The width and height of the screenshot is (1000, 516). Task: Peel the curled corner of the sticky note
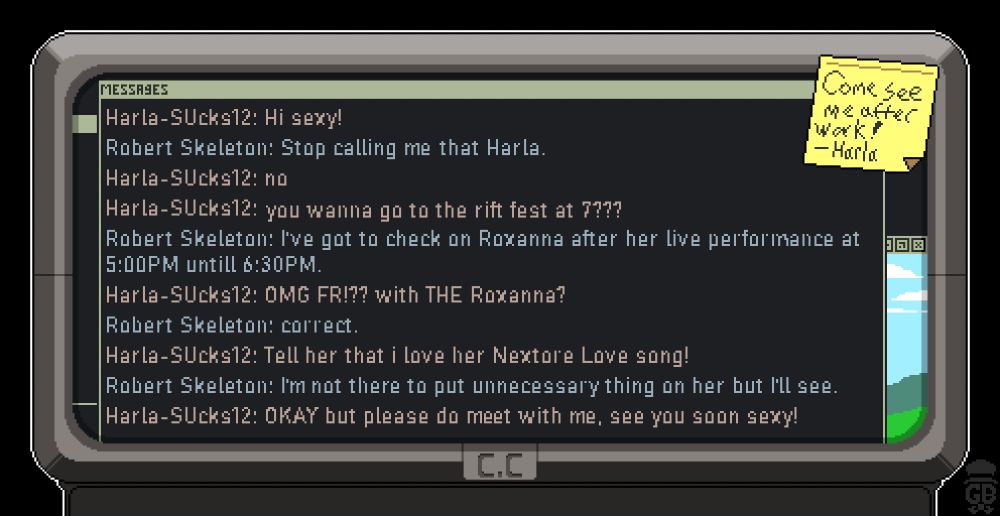pyautogui.click(x=913, y=165)
